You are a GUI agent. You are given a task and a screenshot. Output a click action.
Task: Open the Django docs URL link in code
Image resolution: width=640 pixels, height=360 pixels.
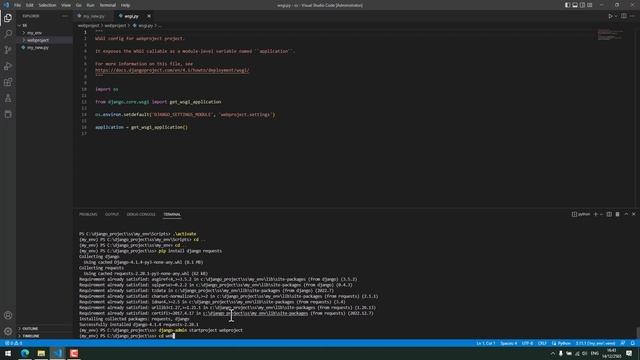click(172, 70)
